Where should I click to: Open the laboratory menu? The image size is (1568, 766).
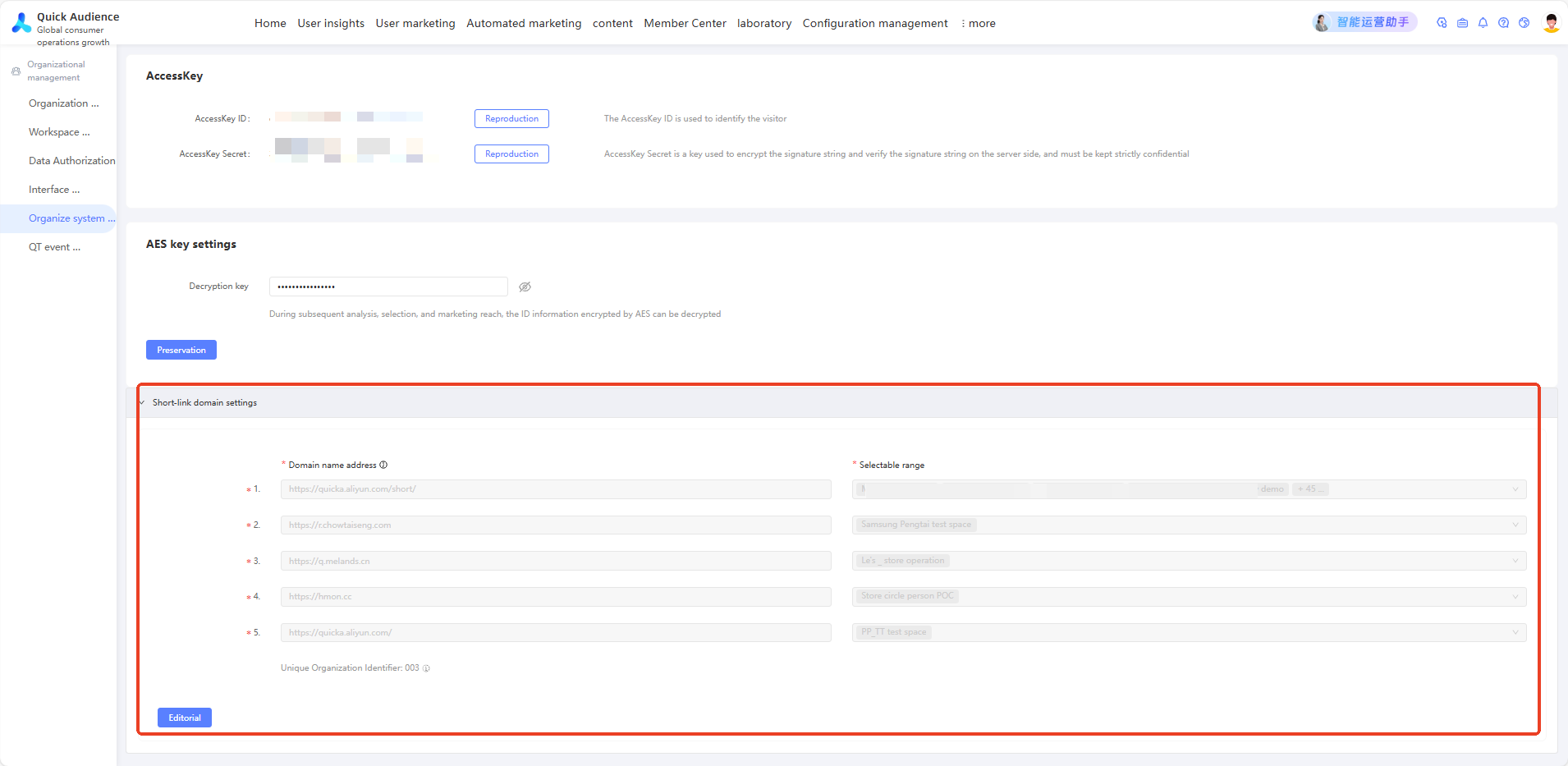click(764, 23)
